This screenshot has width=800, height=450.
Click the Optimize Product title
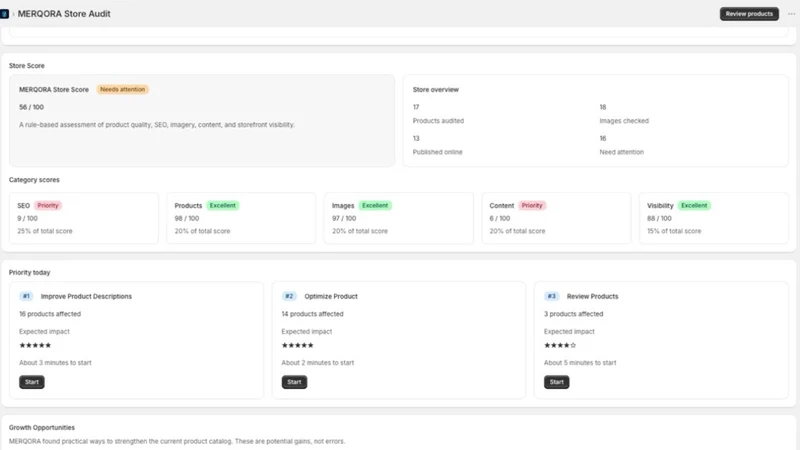pyautogui.click(x=331, y=296)
